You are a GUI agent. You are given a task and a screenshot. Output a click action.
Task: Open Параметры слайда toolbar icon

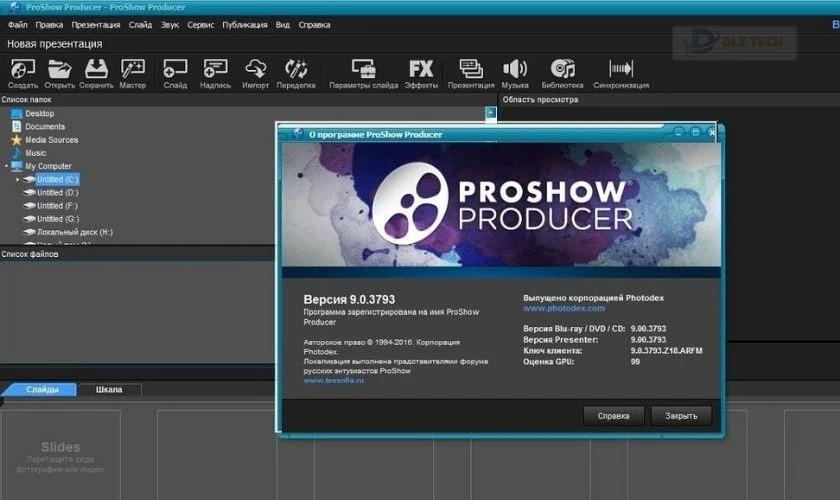363,73
